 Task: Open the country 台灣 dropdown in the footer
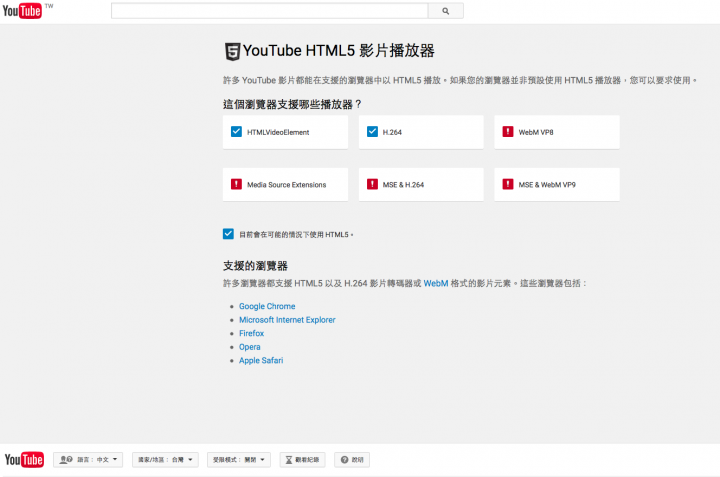[x=165, y=460]
